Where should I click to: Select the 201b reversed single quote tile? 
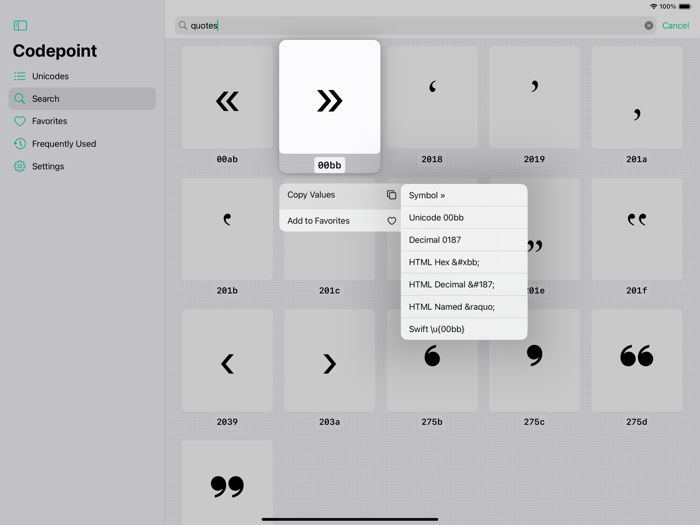[227, 229]
